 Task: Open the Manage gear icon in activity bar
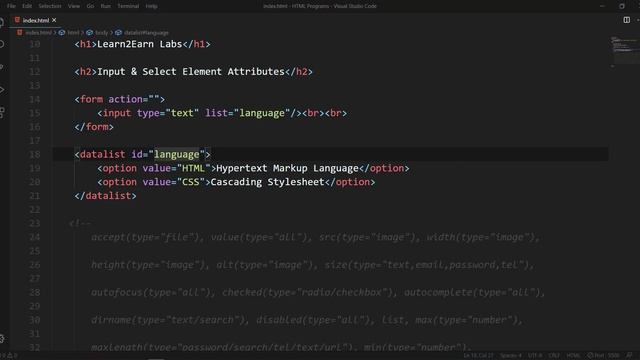pyautogui.click(x=2, y=338)
